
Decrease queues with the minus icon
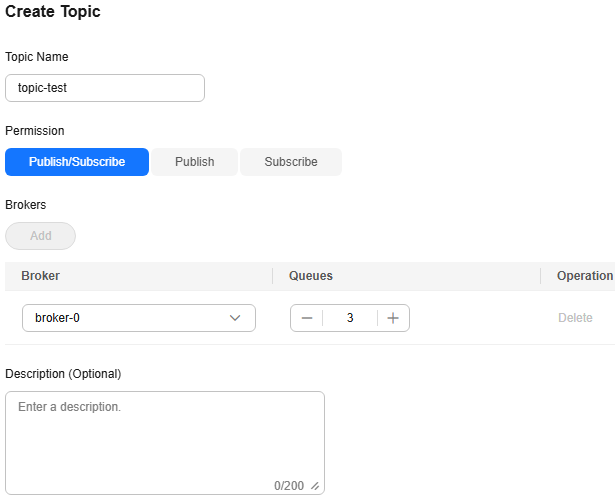pos(307,318)
